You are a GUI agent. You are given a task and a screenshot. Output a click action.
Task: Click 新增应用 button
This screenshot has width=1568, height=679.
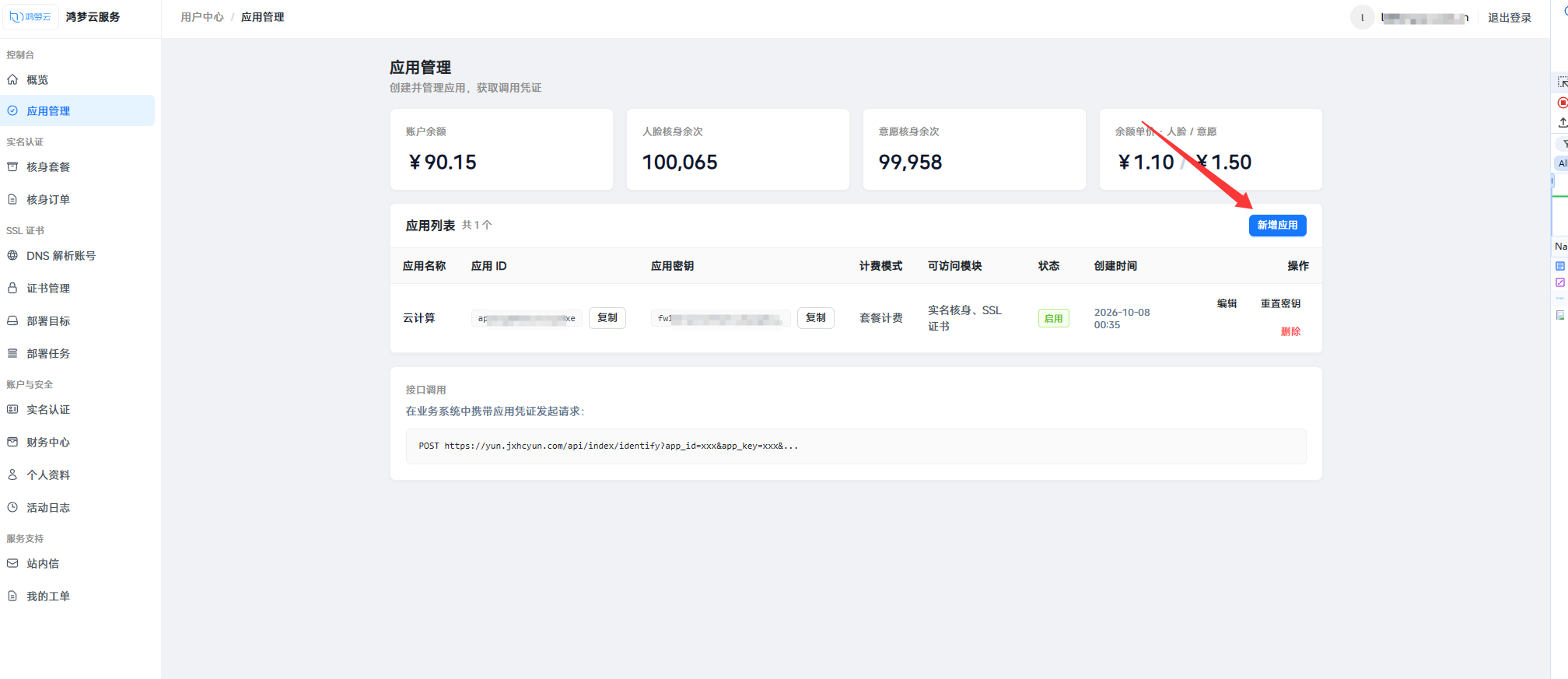[x=1277, y=225]
